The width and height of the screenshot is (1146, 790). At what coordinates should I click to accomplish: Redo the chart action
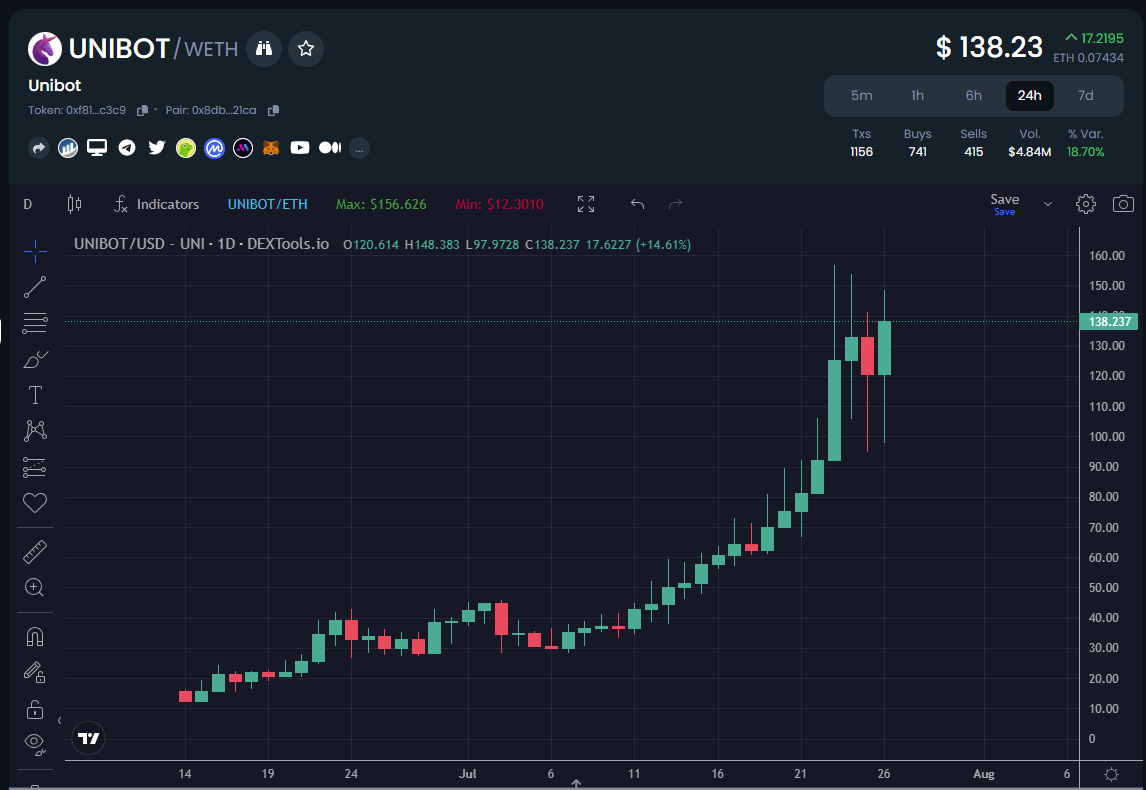click(x=675, y=204)
